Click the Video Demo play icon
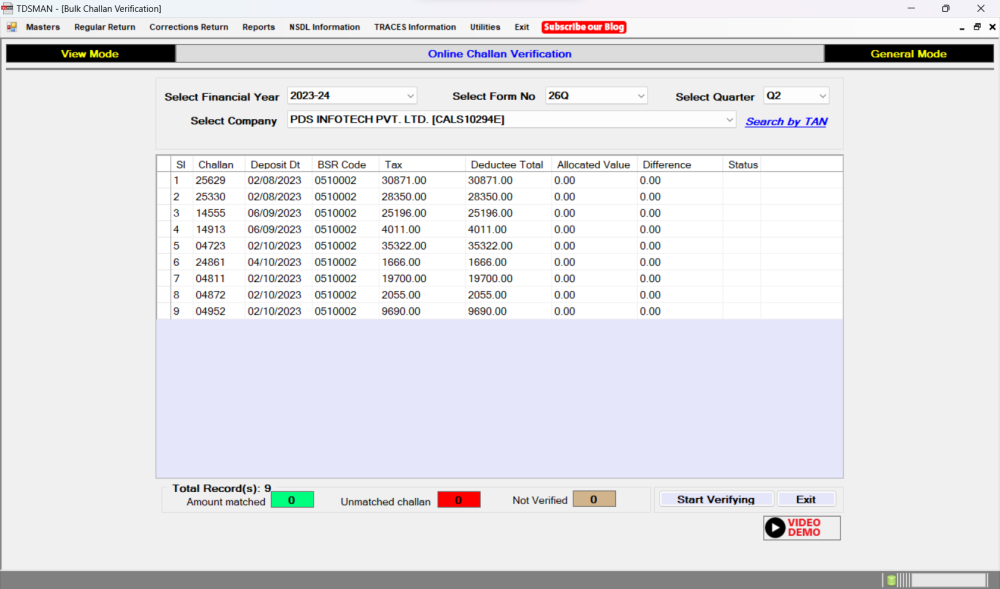This screenshot has height=589, width=1000. [x=775, y=528]
